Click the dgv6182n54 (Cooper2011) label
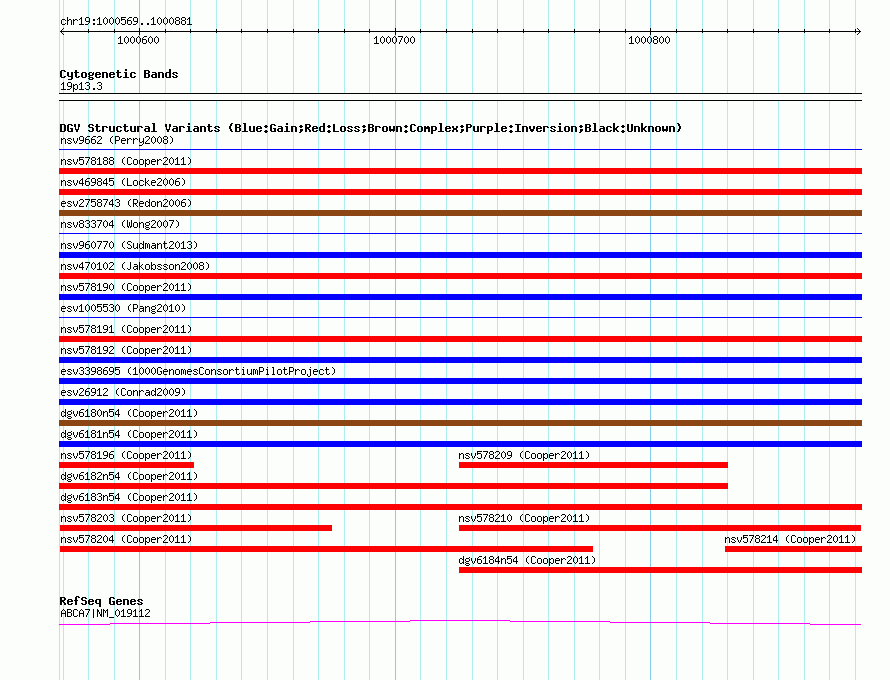 point(129,476)
